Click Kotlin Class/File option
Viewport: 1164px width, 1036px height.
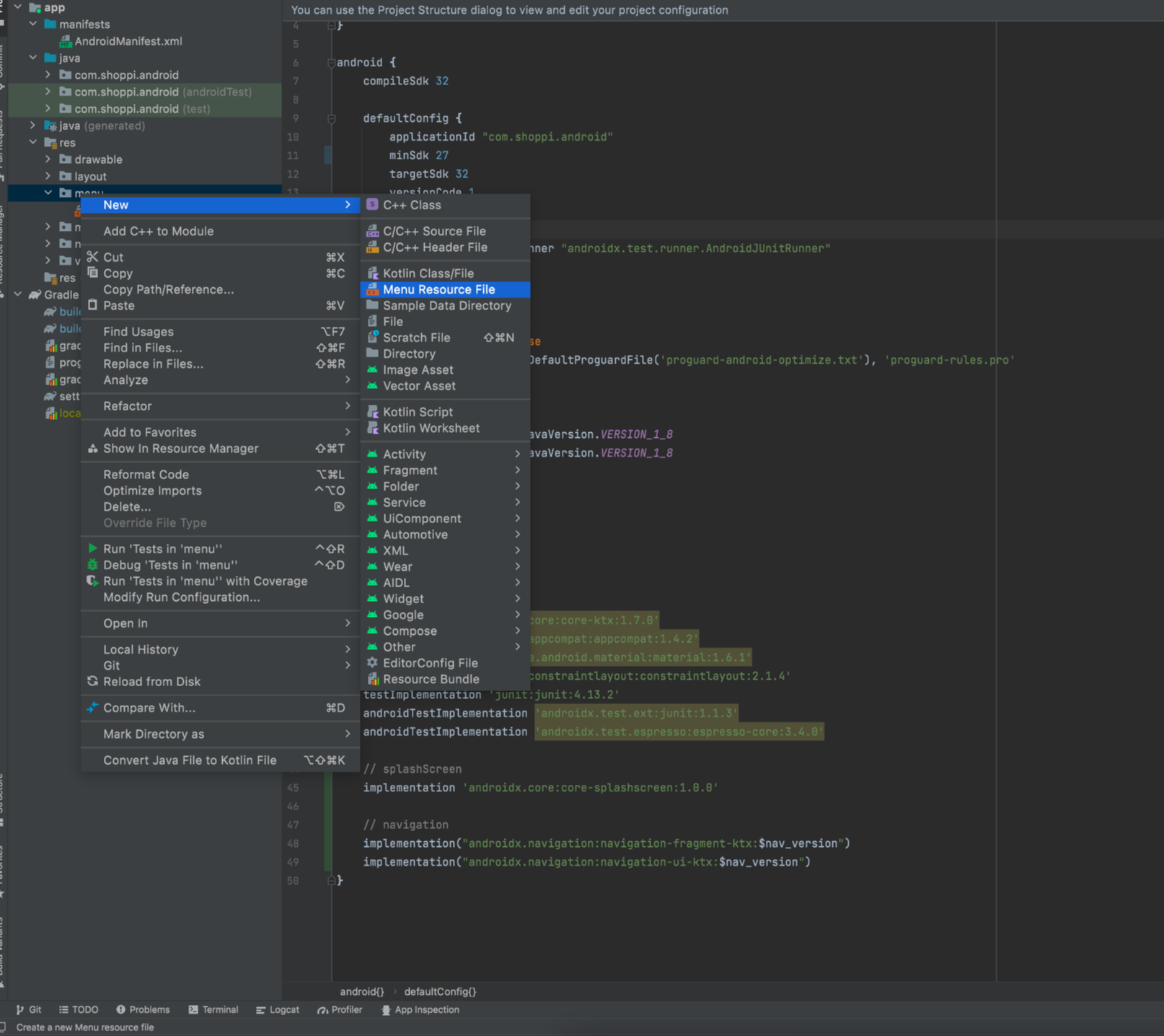pyautogui.click(x=445, y=273)
